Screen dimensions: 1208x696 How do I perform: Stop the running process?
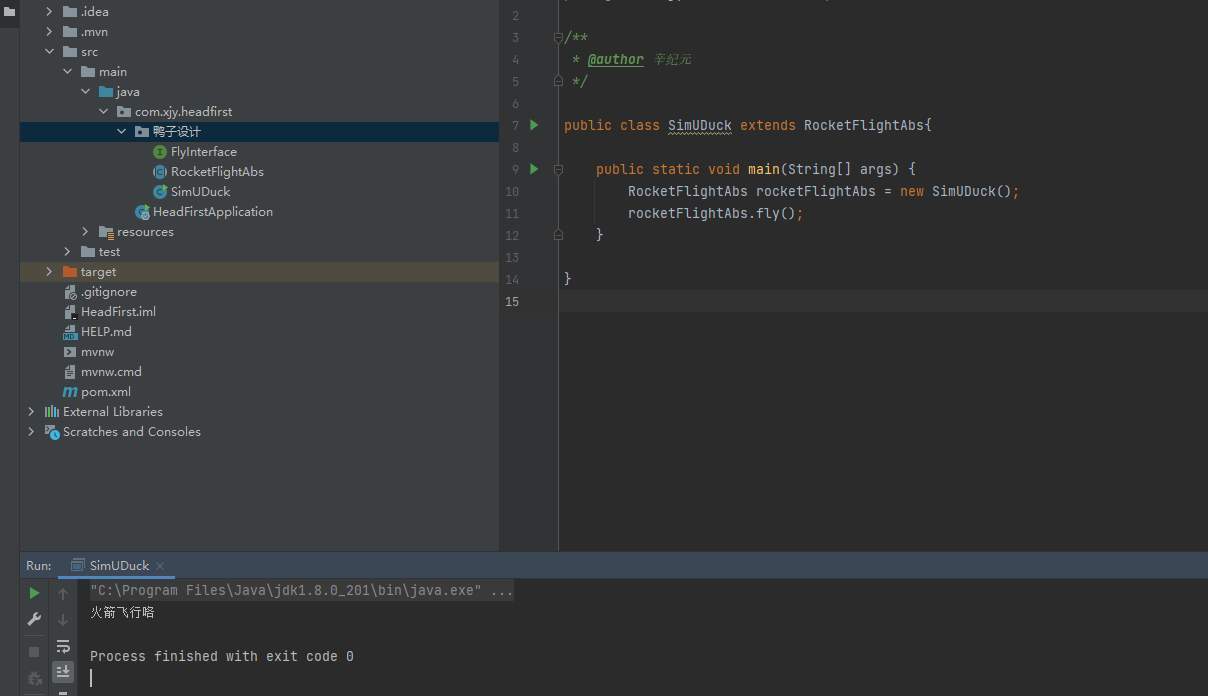pos(34,652)
